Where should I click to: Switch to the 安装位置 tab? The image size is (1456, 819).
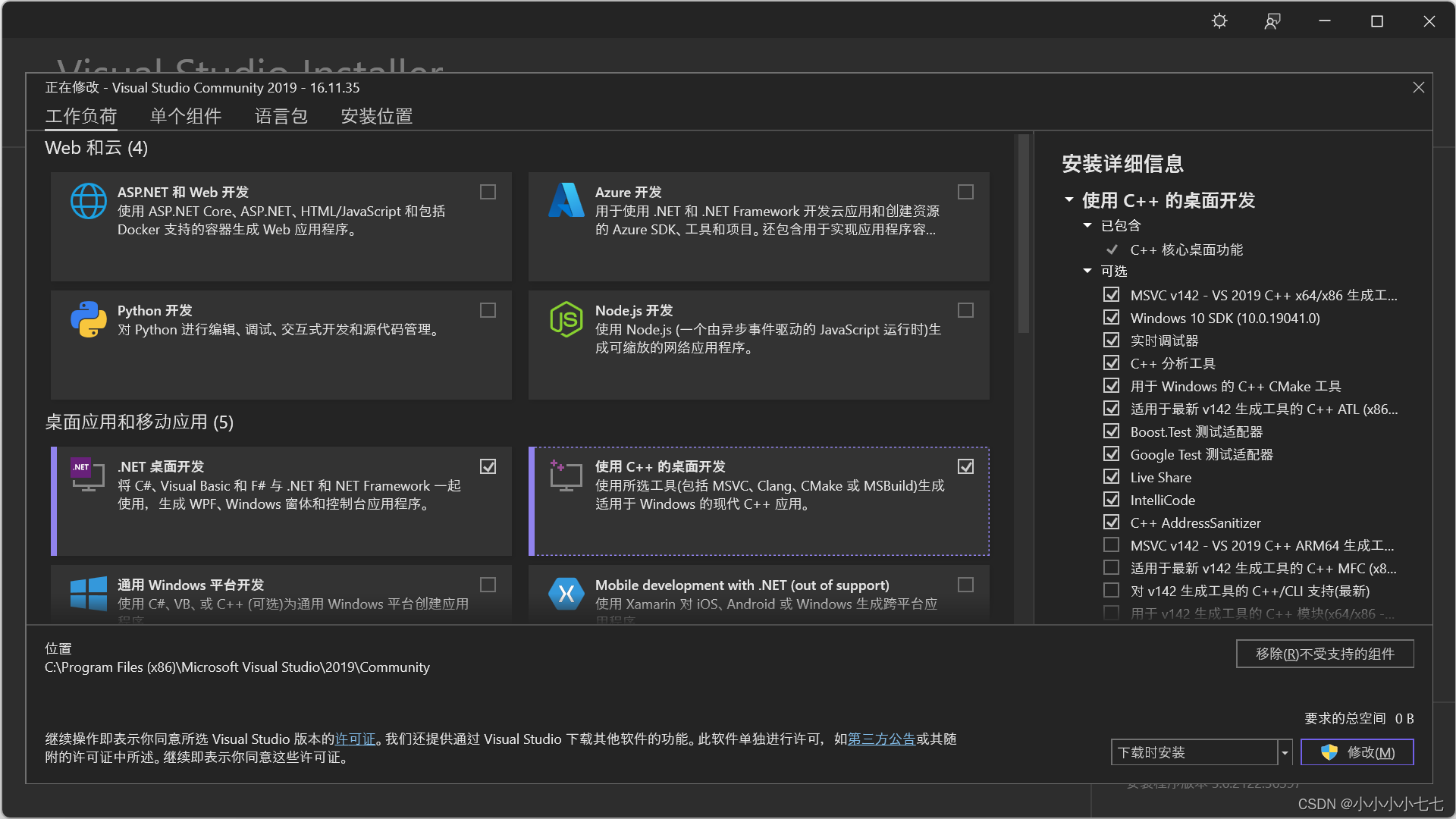pos(377,116)
